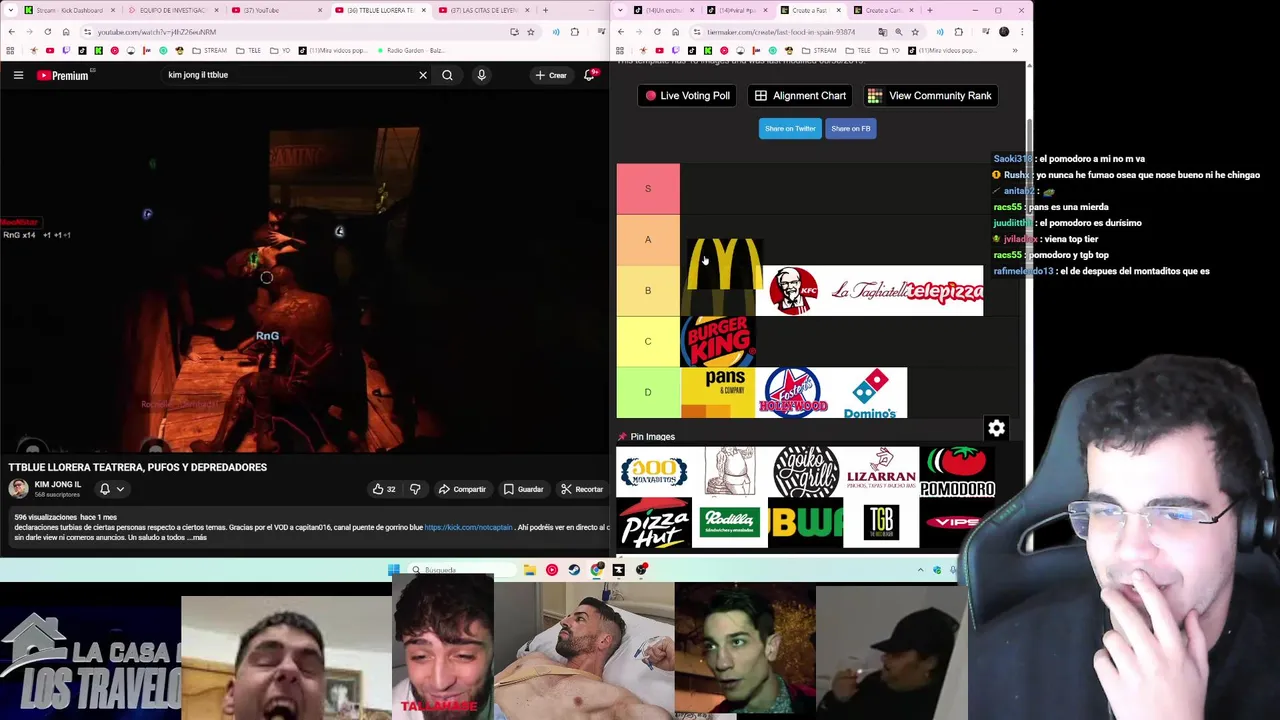This screenshot has width=1280, height=720.
Task: Open Steam from the taskbar
Action: (x=574, y=570)
